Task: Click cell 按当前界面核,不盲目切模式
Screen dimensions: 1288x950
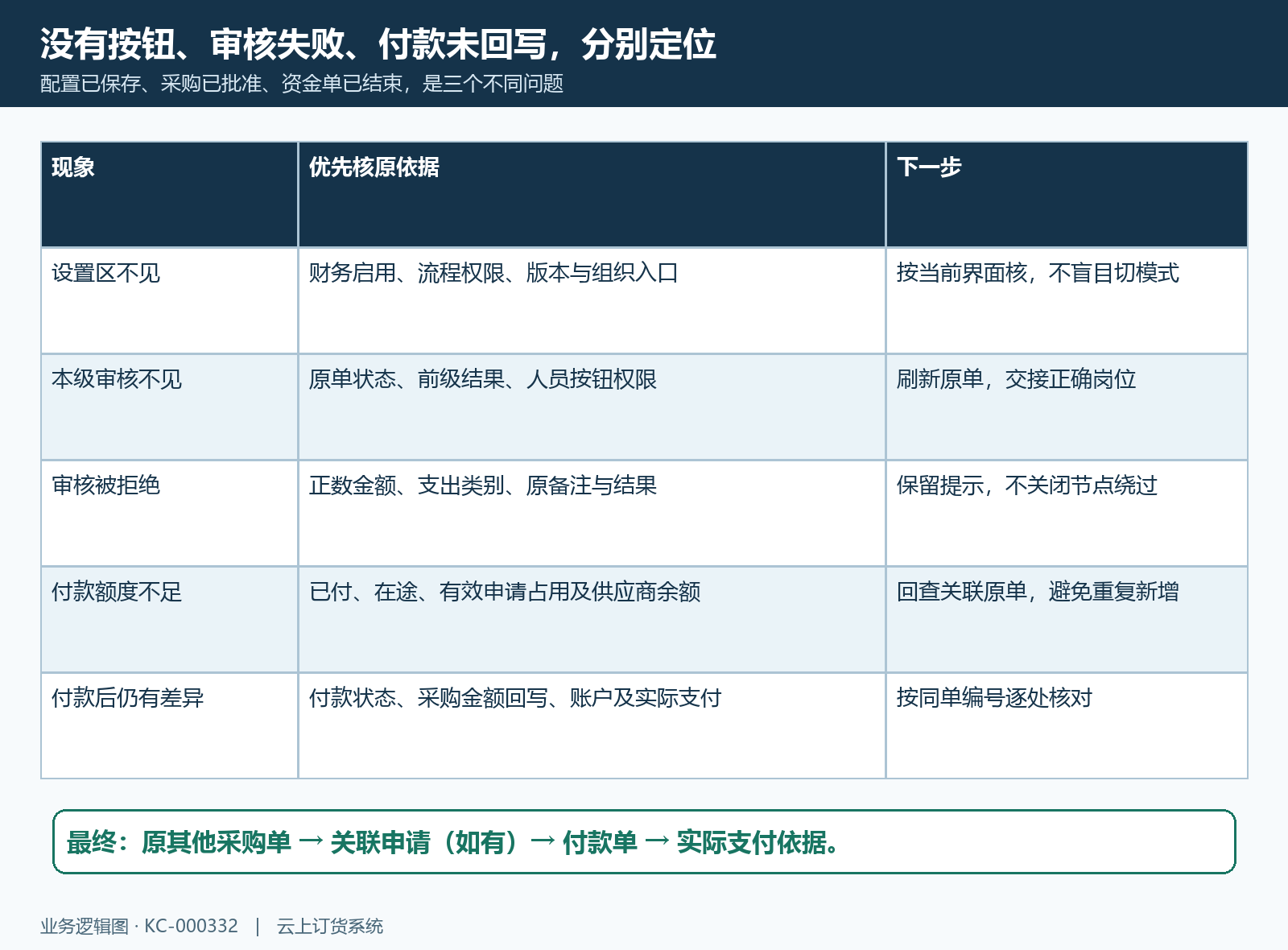Action: tap(1067, 300)
